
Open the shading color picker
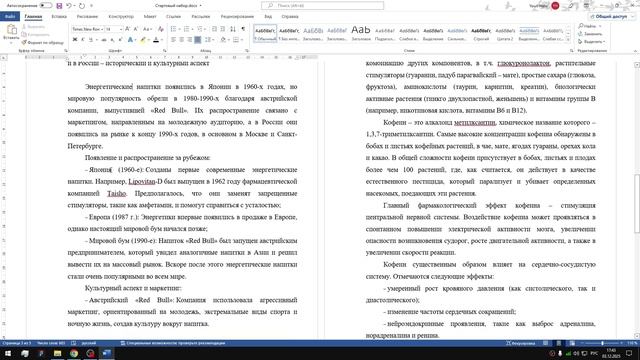pos(223,40)
